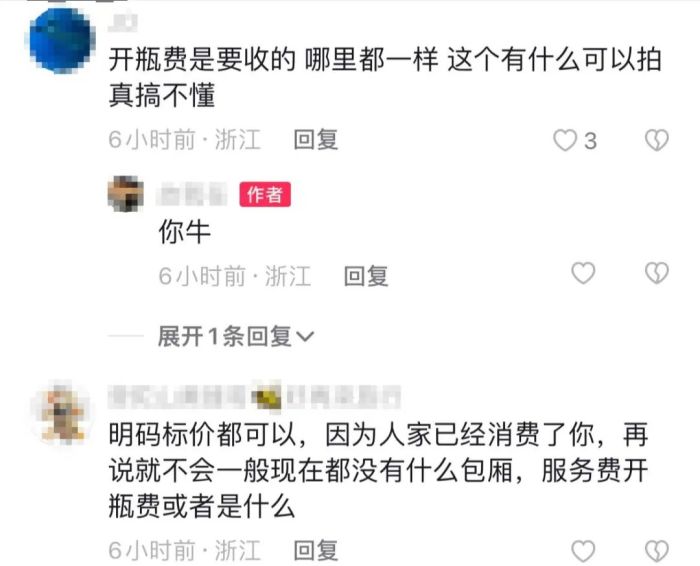Image resolution: width=700 pixels, height=566 pixels.
Task: Like the comment about 开瓶费是要收的
Action: (x=565, y=140)
